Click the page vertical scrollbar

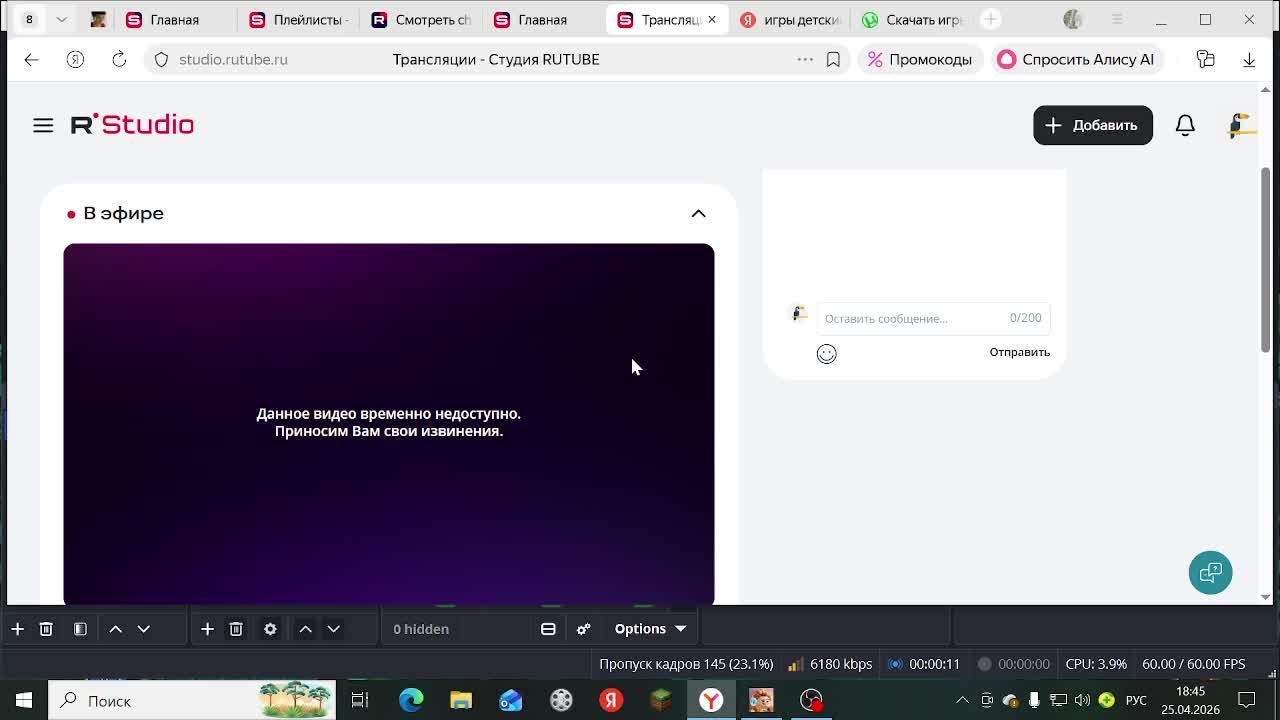(x=1265, y=260)
